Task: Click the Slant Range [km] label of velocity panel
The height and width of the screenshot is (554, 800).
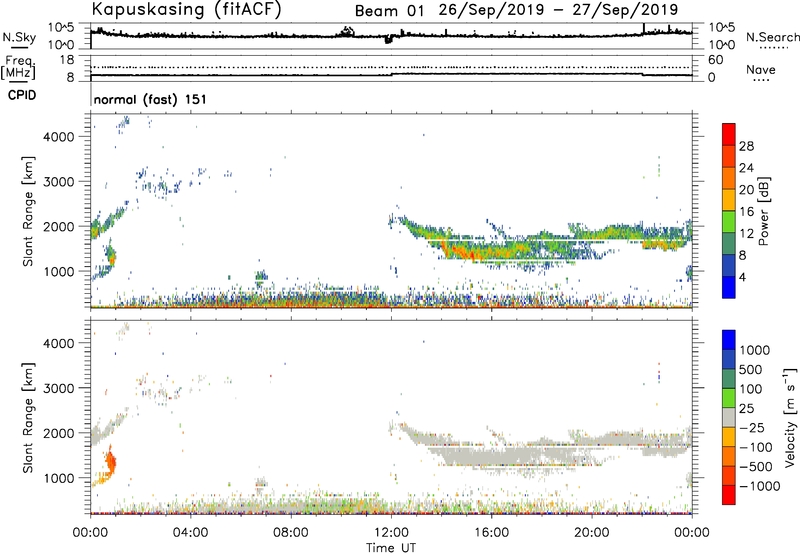Action: pos(28,418)
